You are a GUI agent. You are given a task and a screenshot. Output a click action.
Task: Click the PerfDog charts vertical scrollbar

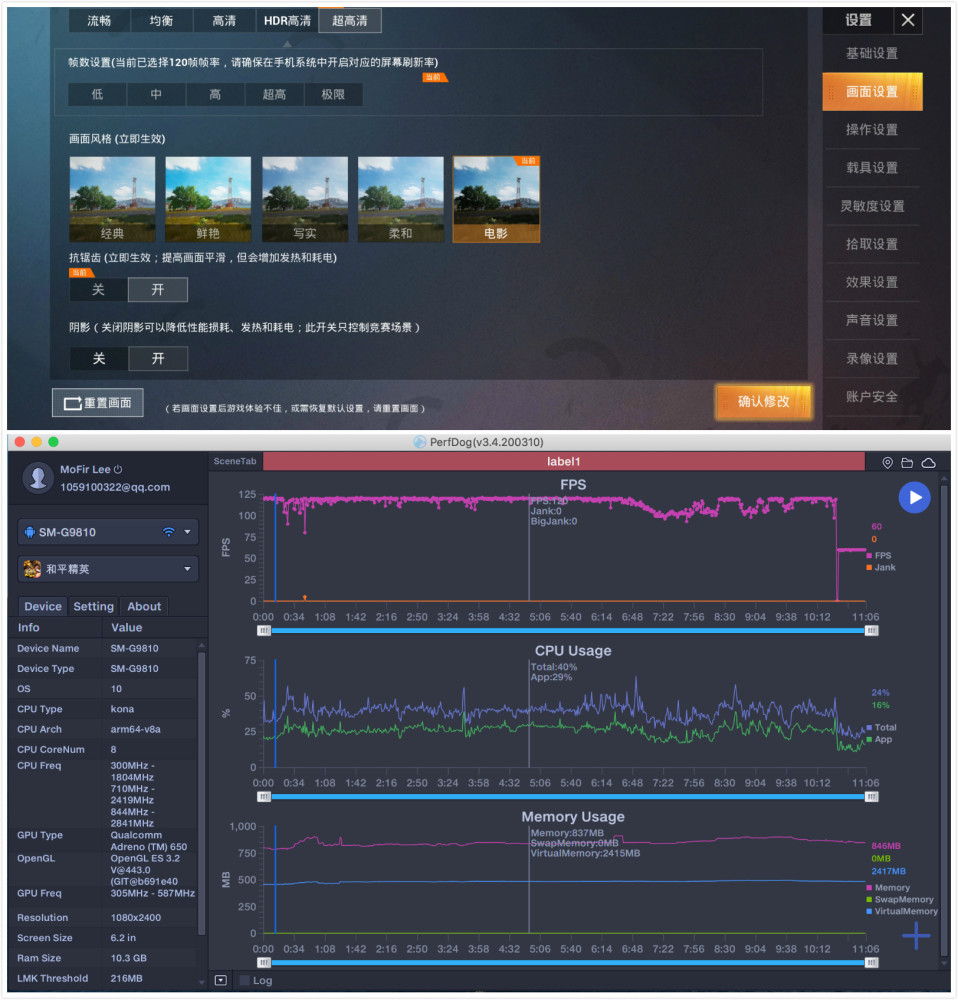(944, 721)
